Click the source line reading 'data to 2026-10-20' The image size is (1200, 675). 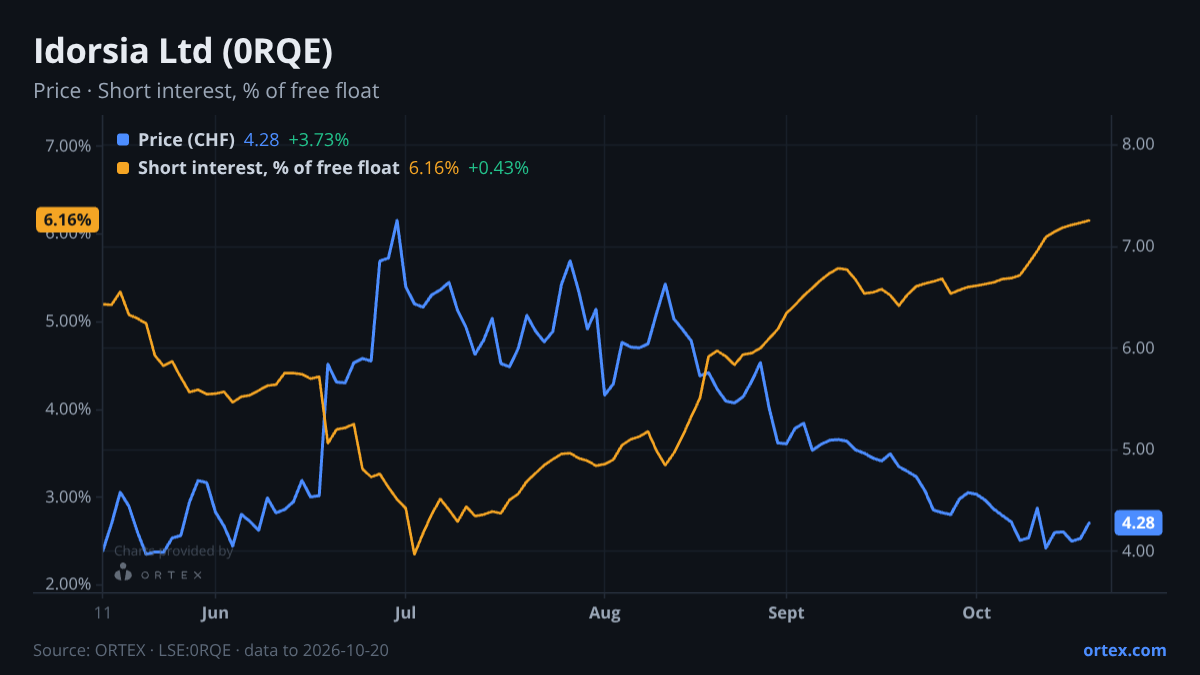point(211,650)
